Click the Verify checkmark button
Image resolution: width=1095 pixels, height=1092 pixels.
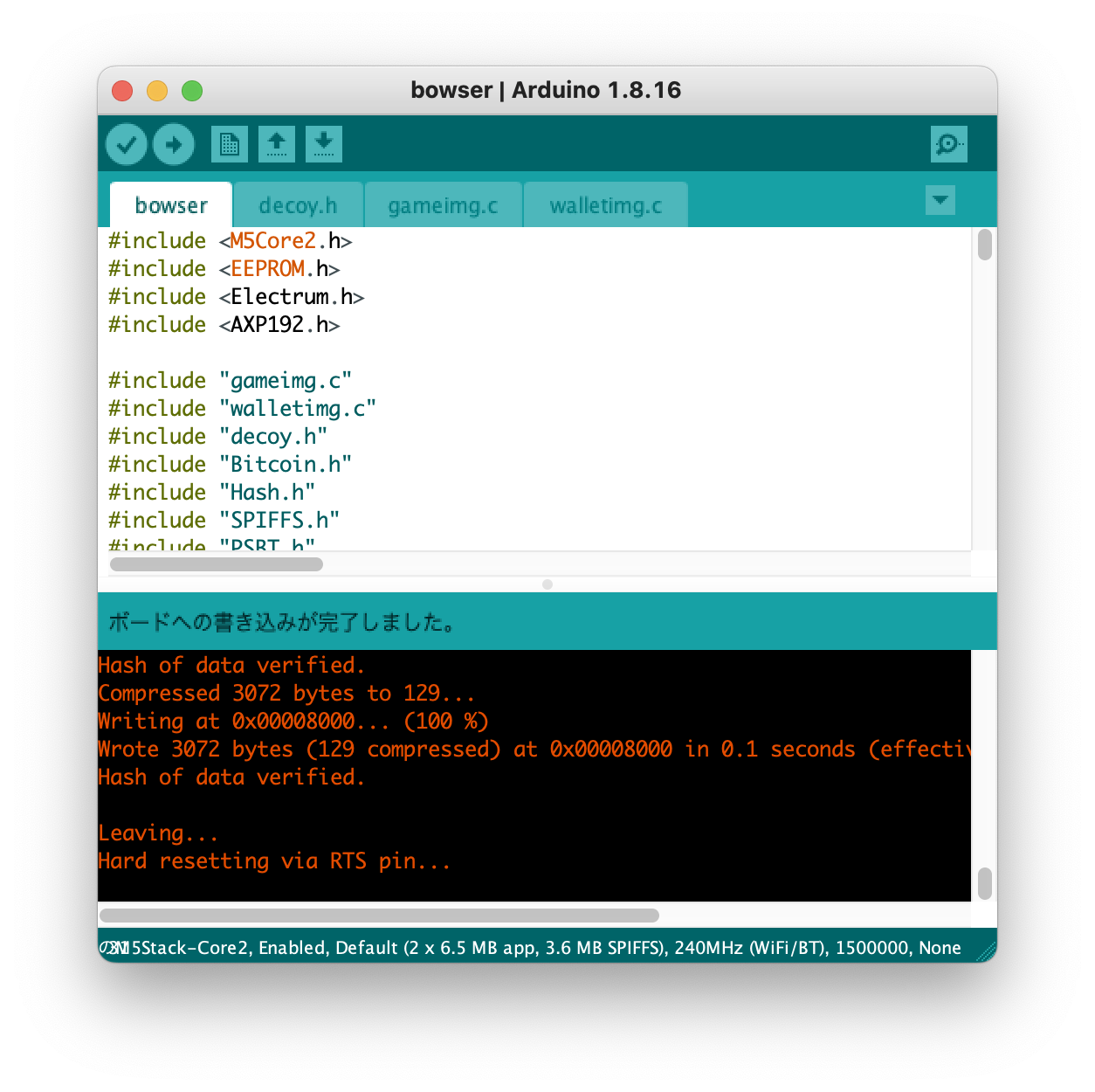pyautogui.click(x=127, y=144)
